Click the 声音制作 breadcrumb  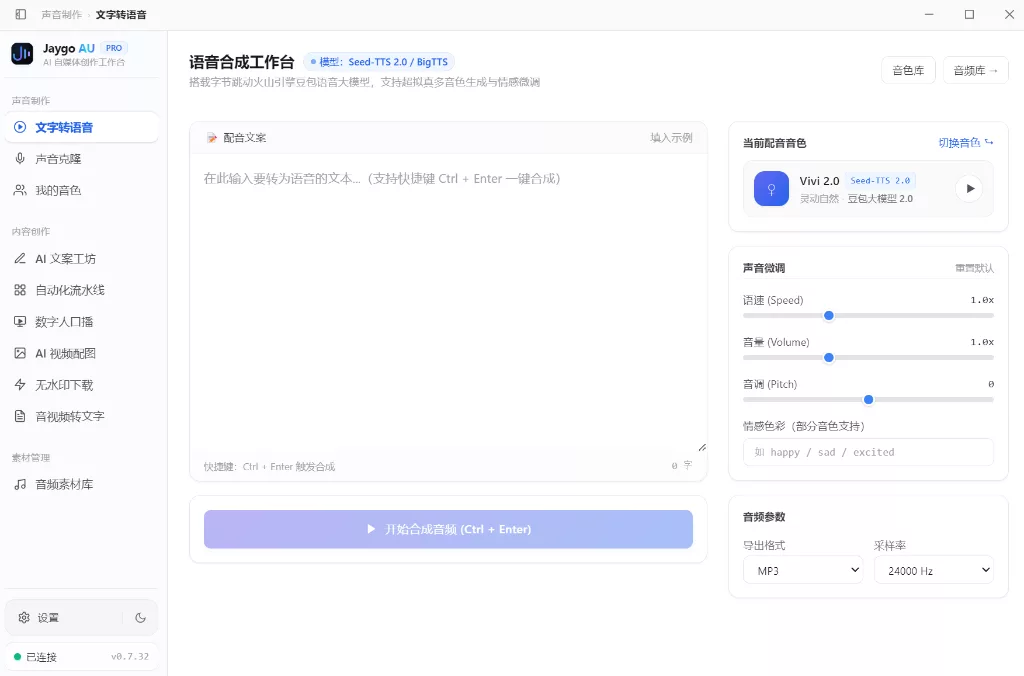62,14
